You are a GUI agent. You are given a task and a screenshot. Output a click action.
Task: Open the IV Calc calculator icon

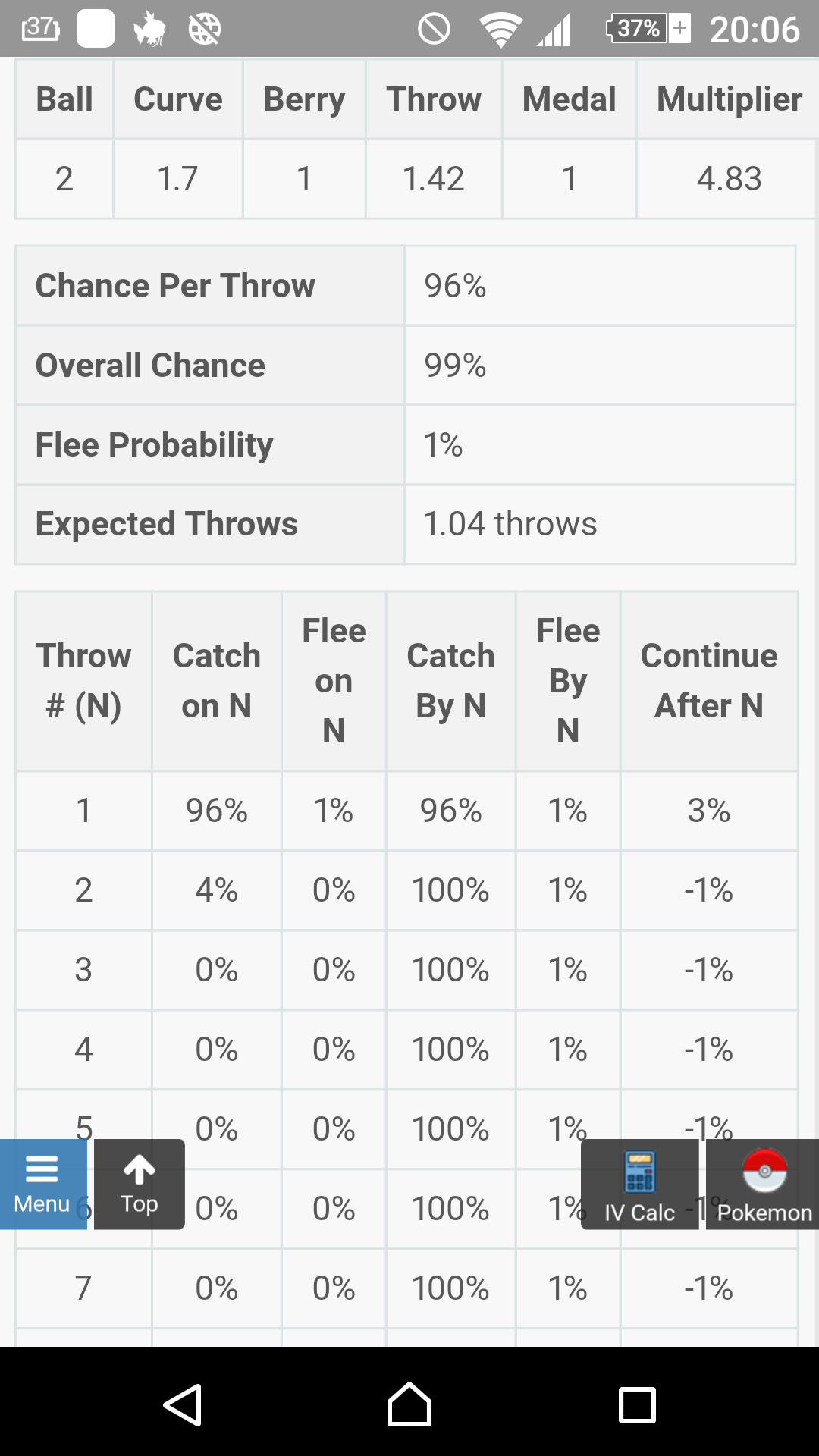click(x=639, y=1184)
